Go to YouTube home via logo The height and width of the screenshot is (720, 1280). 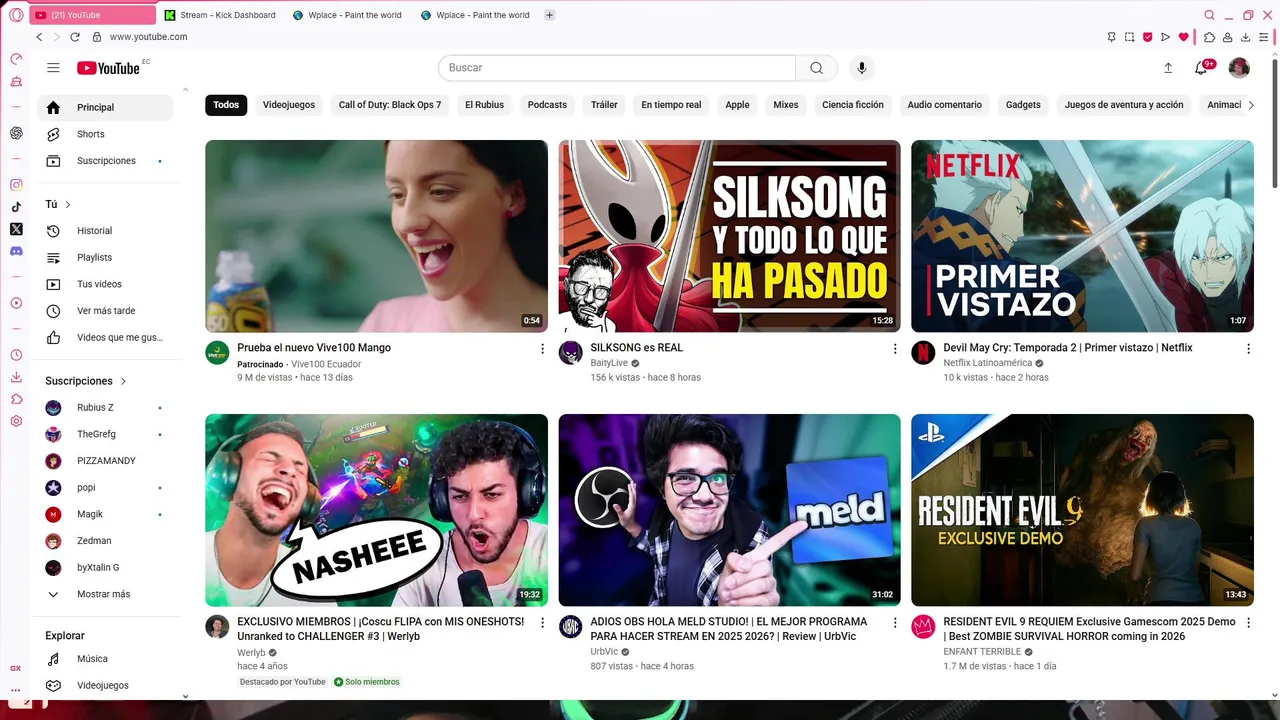108,68
